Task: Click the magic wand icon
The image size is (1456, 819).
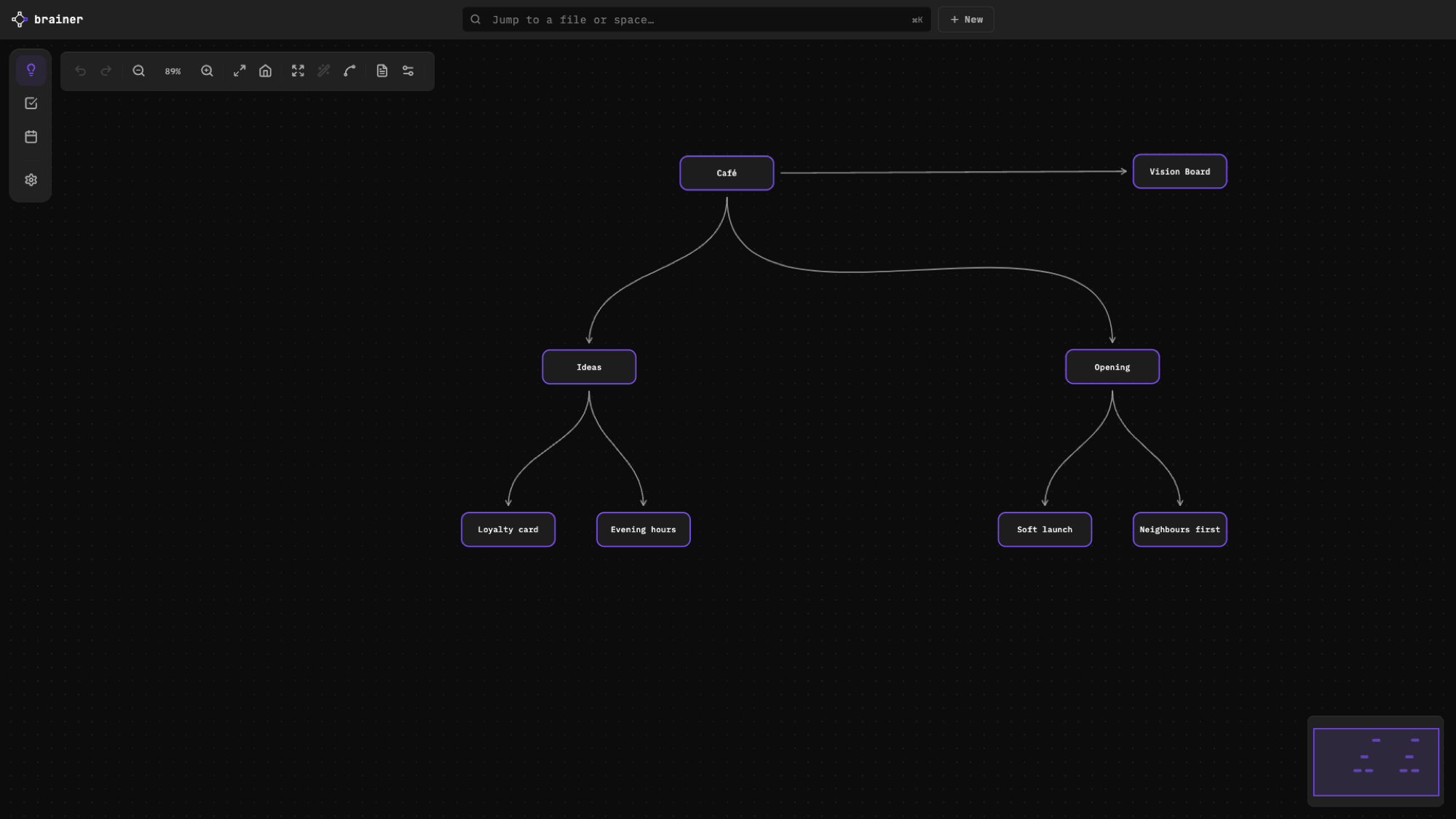Action: point(324,71)
